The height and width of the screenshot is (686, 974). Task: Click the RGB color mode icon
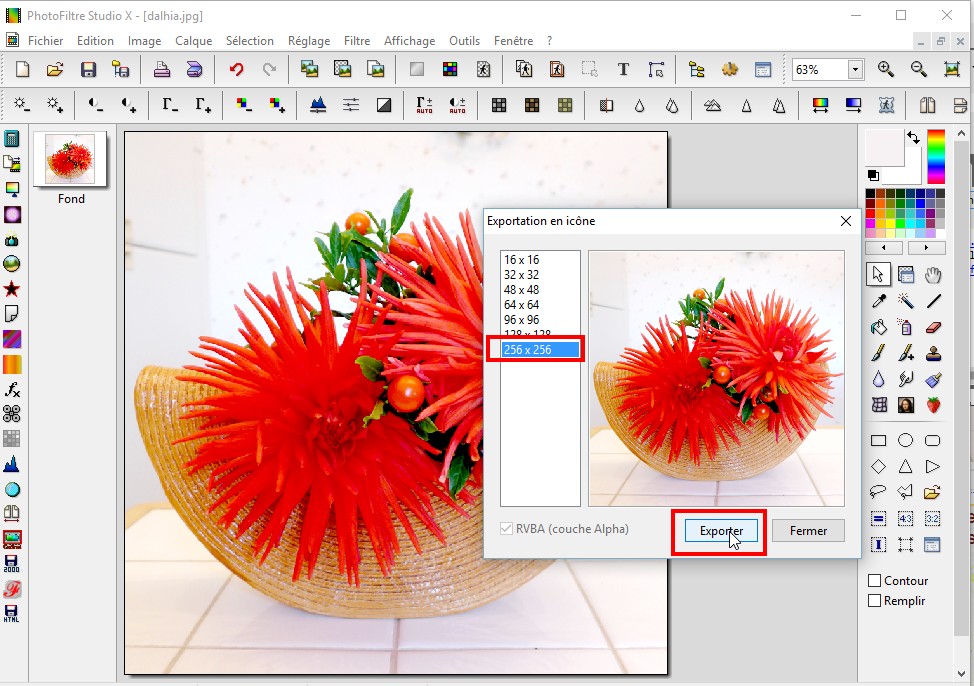coord(450,69)
